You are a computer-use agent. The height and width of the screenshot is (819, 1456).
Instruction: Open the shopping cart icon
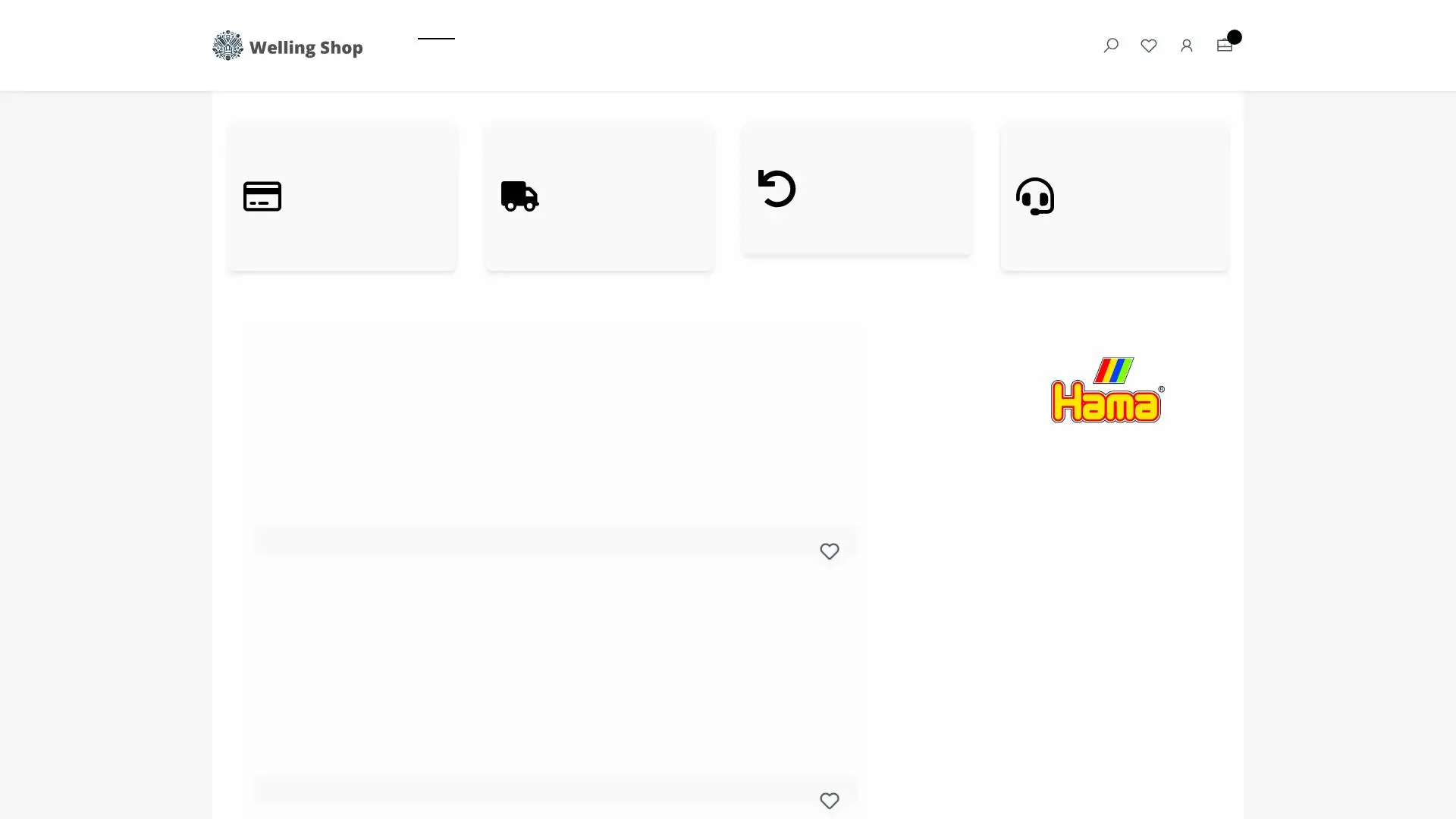click(x=1224, y=45)
